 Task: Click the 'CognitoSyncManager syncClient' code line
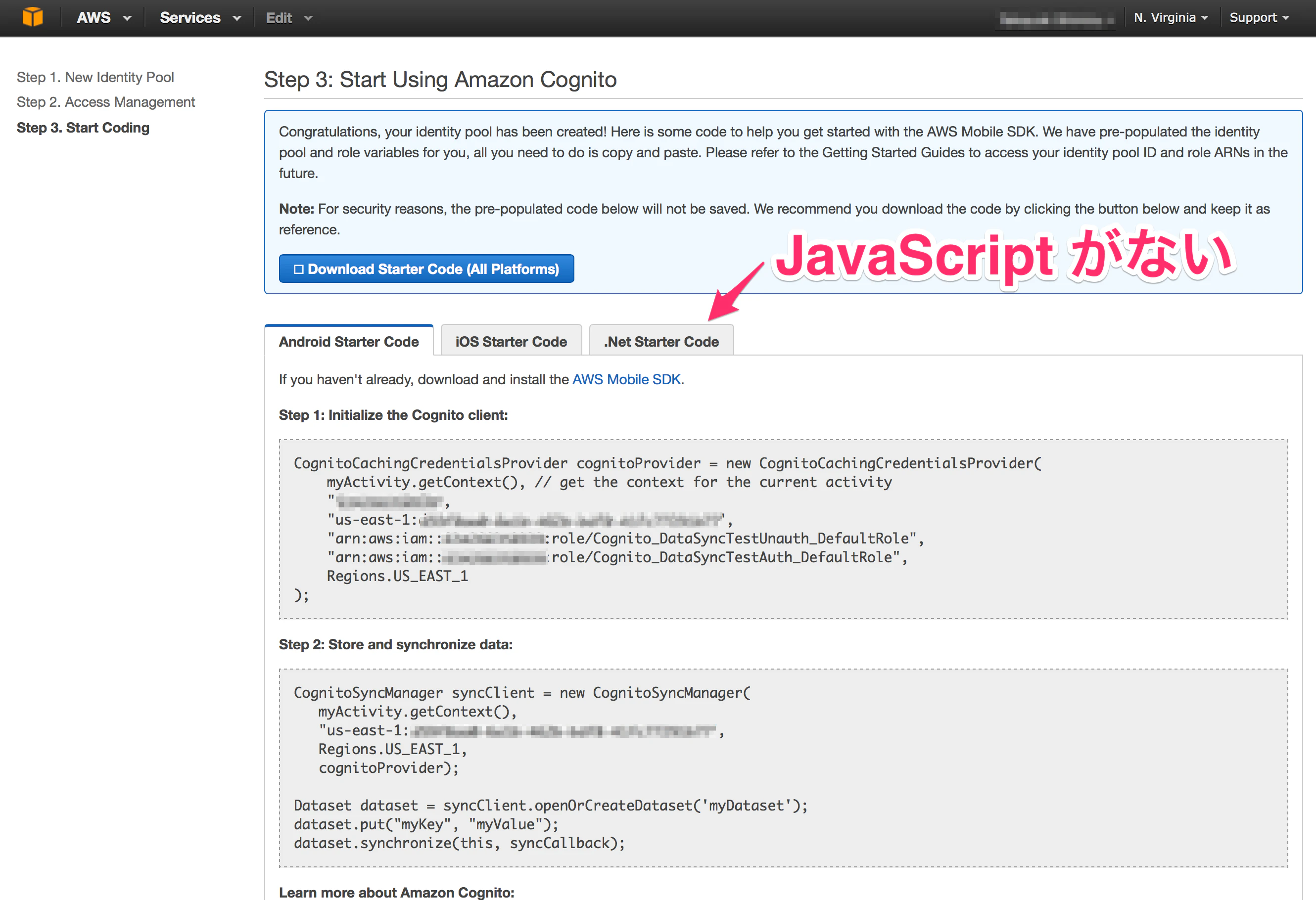click(522, 693)
